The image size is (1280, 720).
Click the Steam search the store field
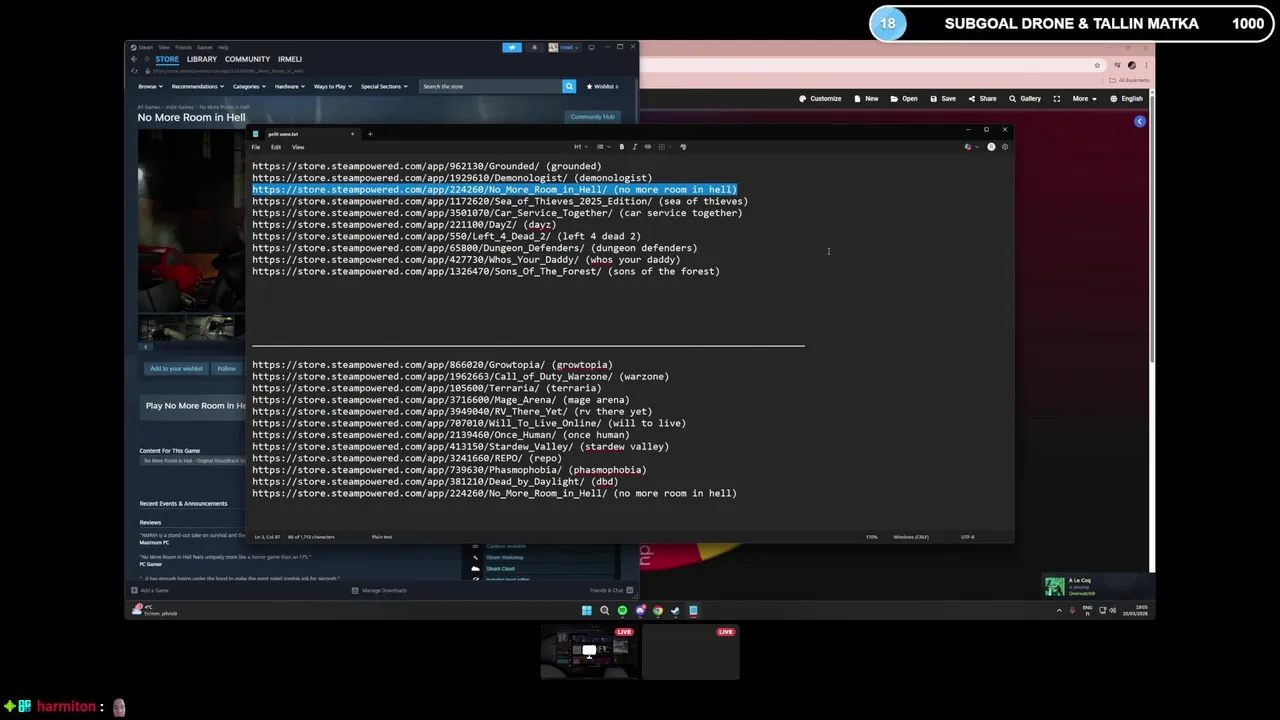(490, 86)
